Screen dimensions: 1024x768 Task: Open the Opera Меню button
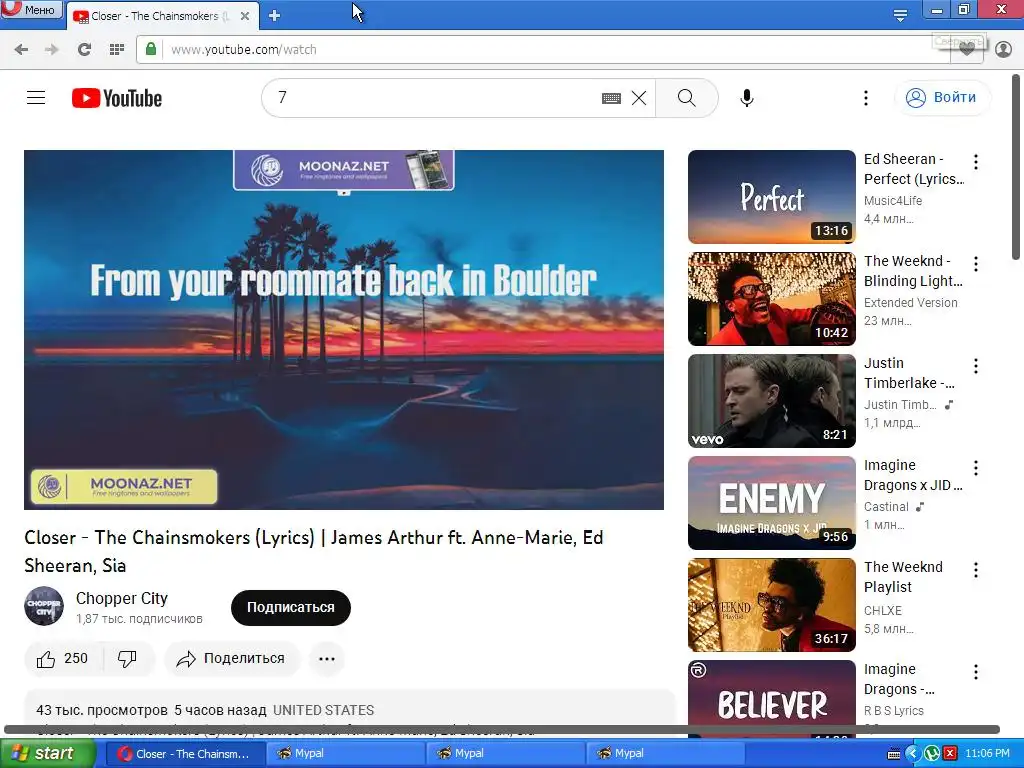[31, 9]
